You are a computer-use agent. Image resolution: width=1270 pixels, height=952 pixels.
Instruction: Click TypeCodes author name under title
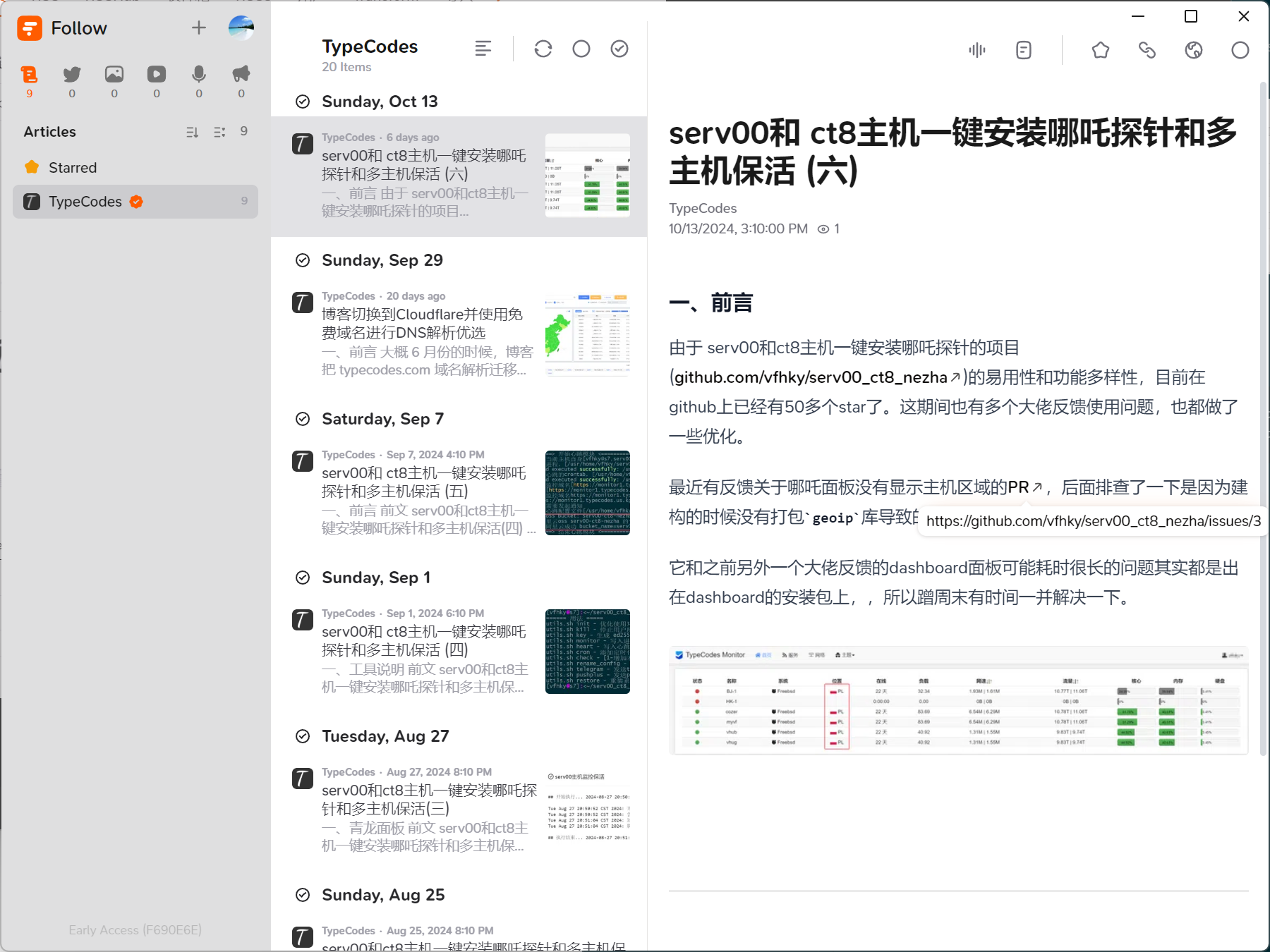tap(703, 209)
